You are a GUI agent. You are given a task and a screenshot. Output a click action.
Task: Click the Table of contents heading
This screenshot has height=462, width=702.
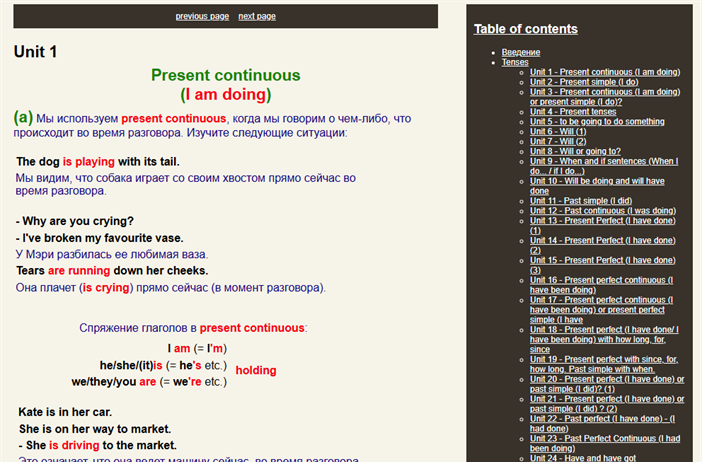[x=526, y=29]
